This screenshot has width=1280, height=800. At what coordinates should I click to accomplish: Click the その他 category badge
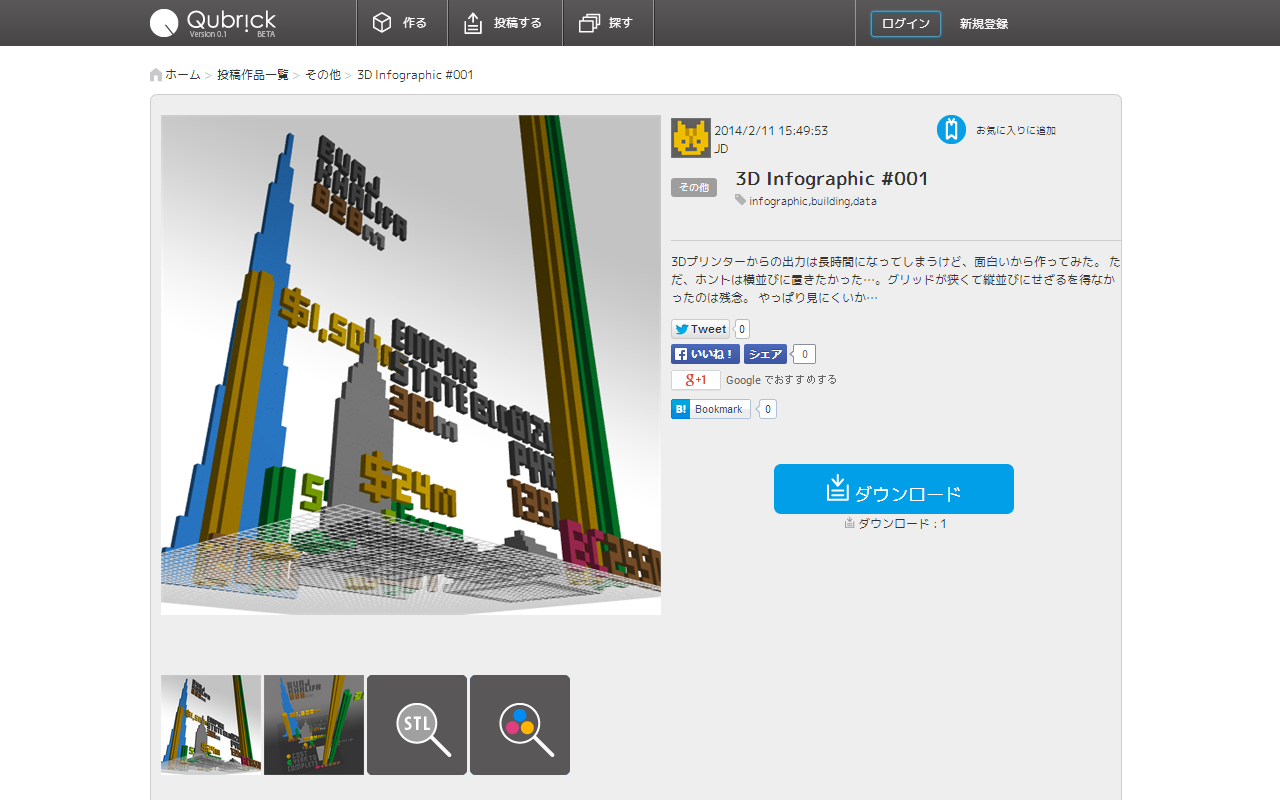pos(694,187)
